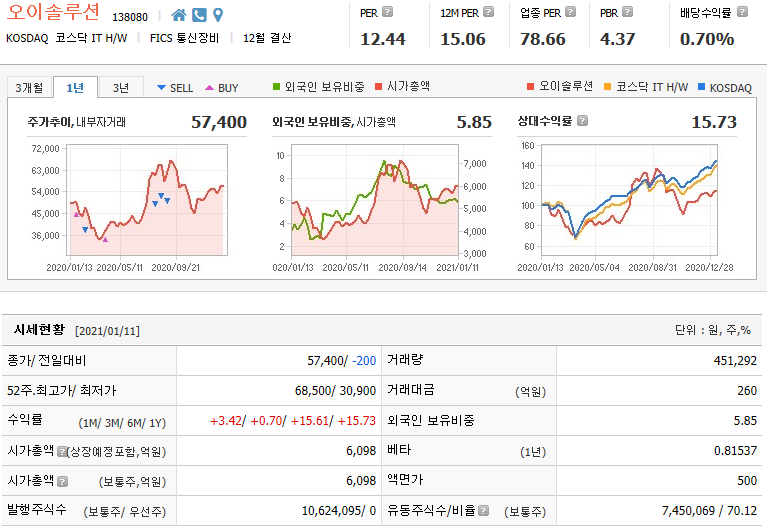Click the 오이솔루션 company name heading
This screenshot has height=530, width=767.
(x=53, y=12)
